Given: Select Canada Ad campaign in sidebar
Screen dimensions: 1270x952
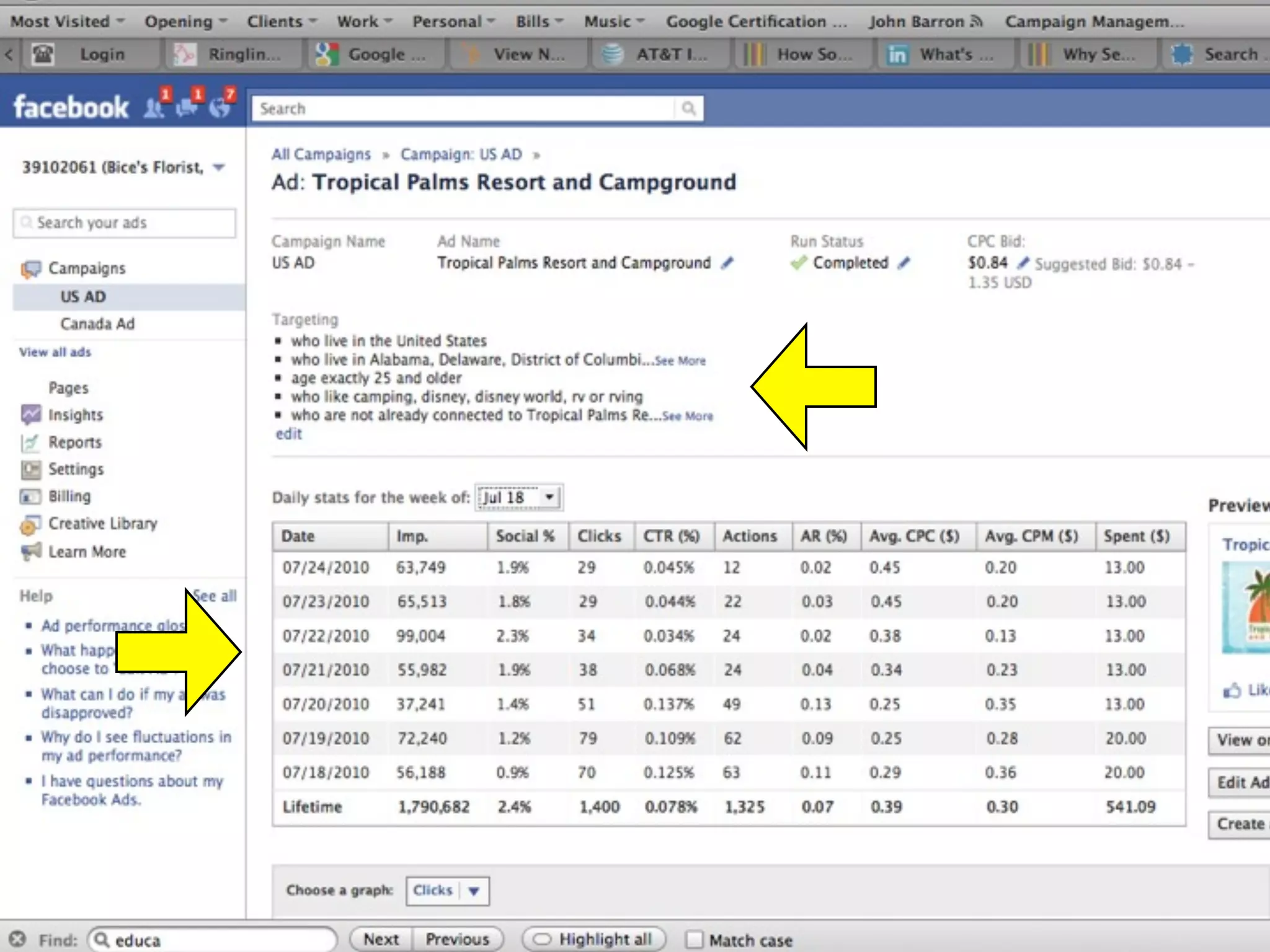Looking at the screenshot, I should pos(97,324).
